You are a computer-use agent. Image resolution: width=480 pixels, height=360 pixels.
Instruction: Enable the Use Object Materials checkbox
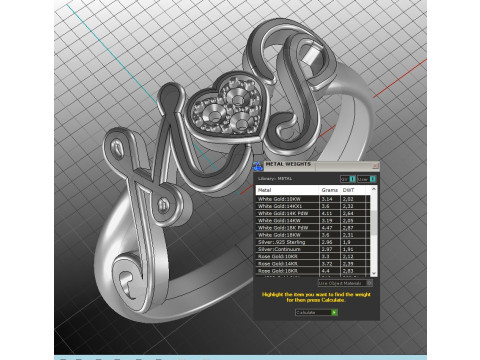369,283
